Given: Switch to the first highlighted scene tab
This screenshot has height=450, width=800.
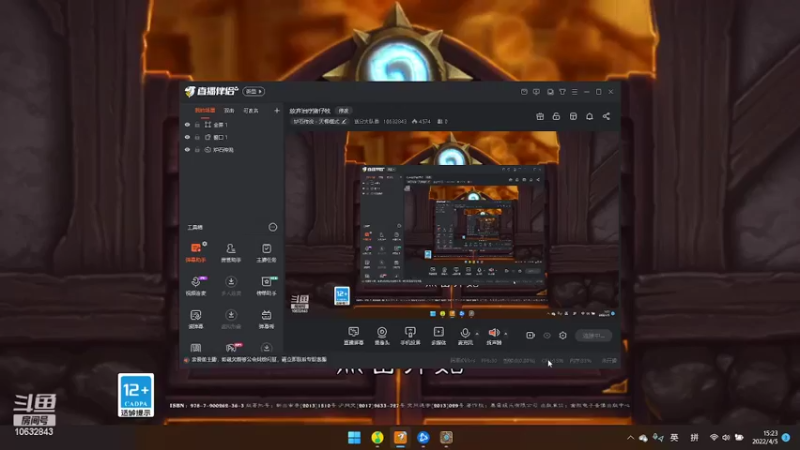Looking at the screenshot, I should (205, 111).
